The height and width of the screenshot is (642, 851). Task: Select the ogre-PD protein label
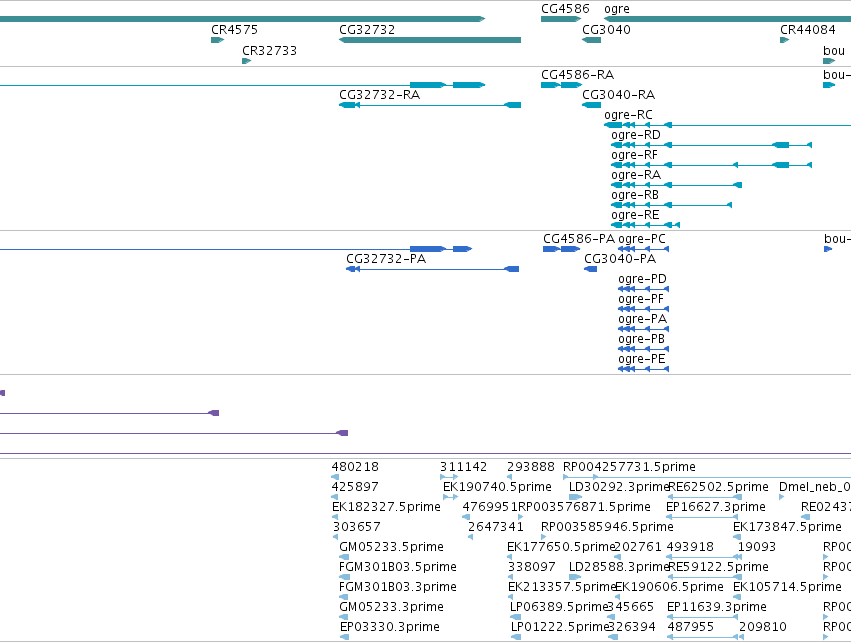[642, 279]
